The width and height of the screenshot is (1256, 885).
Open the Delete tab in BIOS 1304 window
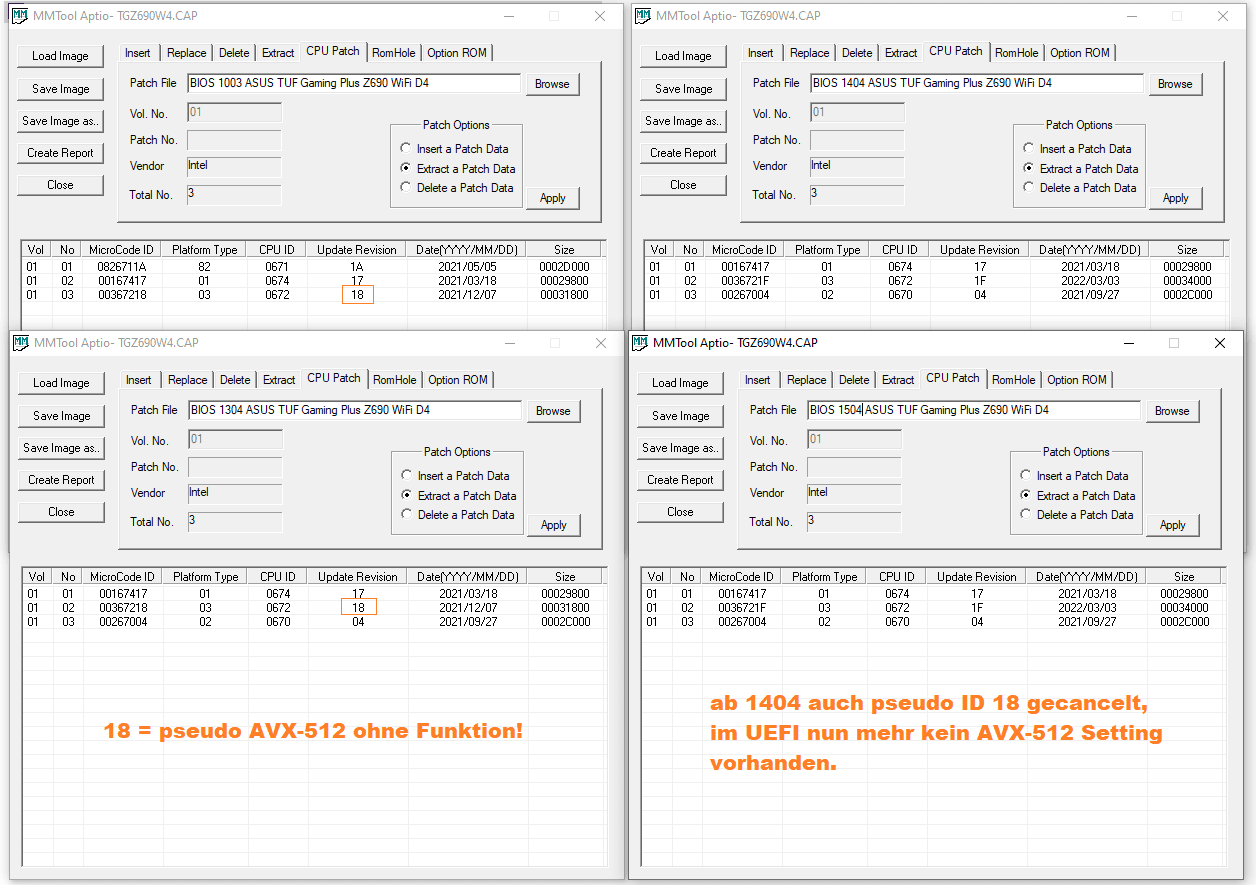click(235, 380)
